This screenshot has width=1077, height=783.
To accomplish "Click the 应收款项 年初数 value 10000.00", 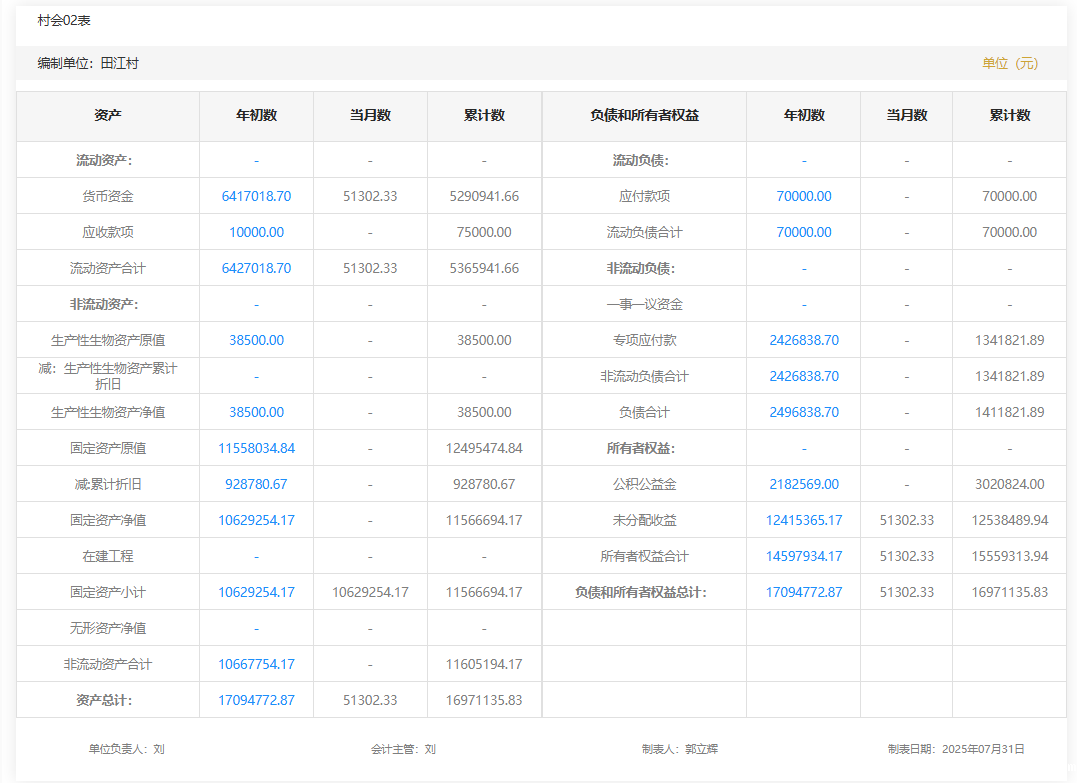I will [x=256, y=232].
